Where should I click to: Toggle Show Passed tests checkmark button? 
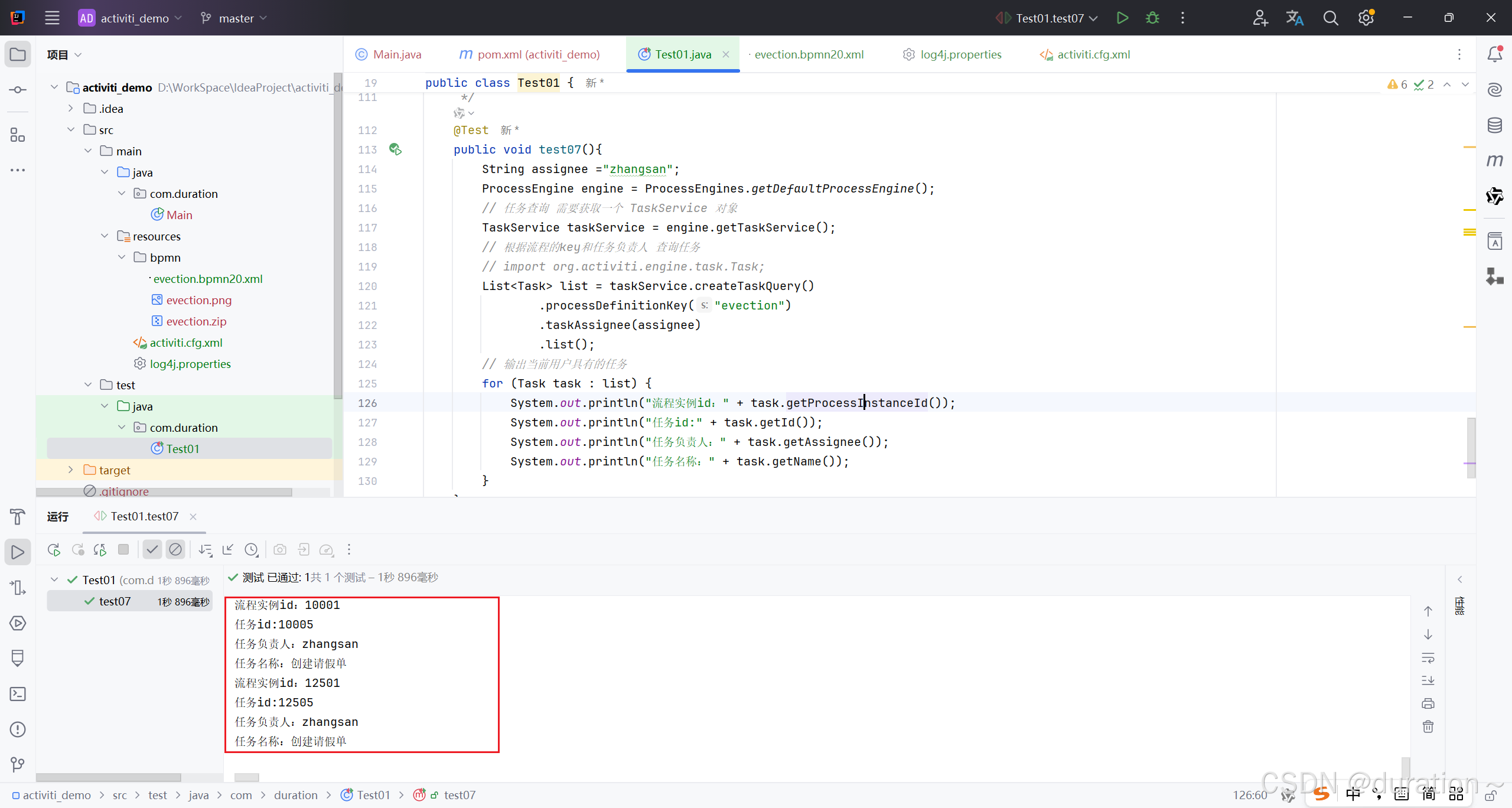(x=152, y=550)
